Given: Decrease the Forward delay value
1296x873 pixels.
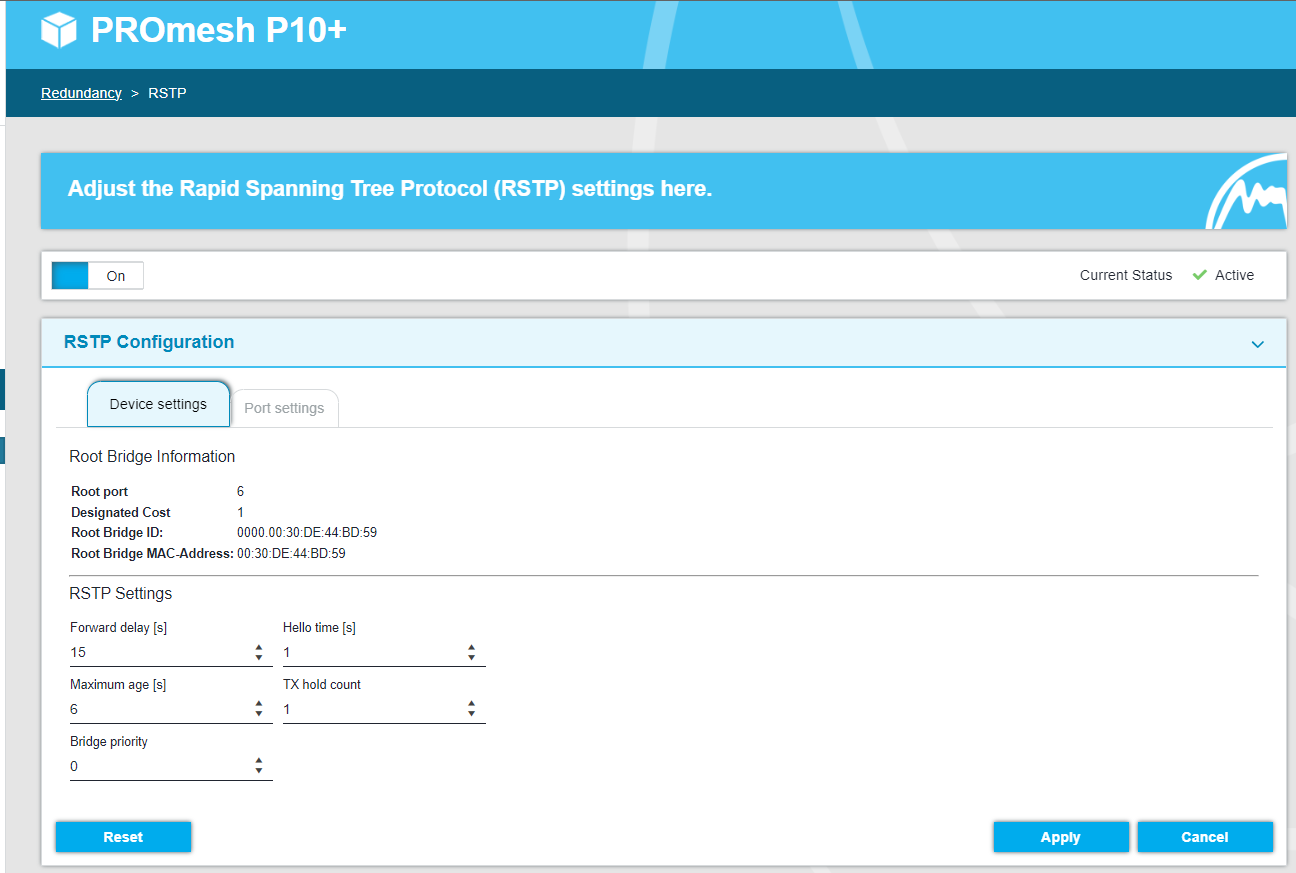Looking at the screenshot, I should tap(259, 658).
